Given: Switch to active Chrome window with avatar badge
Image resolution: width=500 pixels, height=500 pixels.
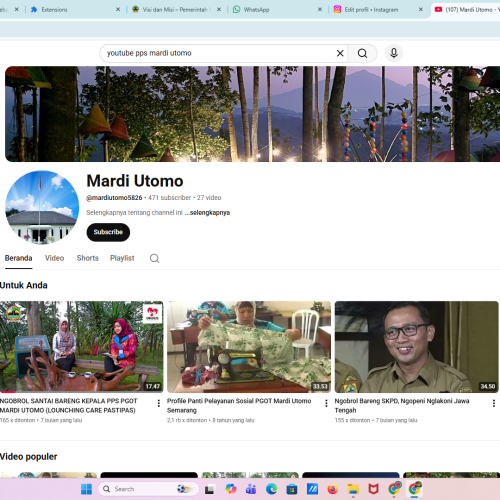Looking at the screenshot, I should pyautogui.click(x=415, y=489).
